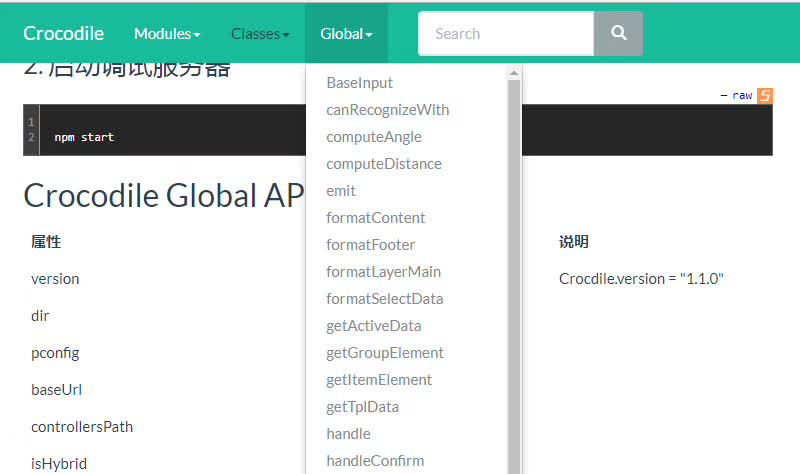Expand the Classes dropdown in navbar
This screenshot has width=800, height=474.
(x=260, y=33)
